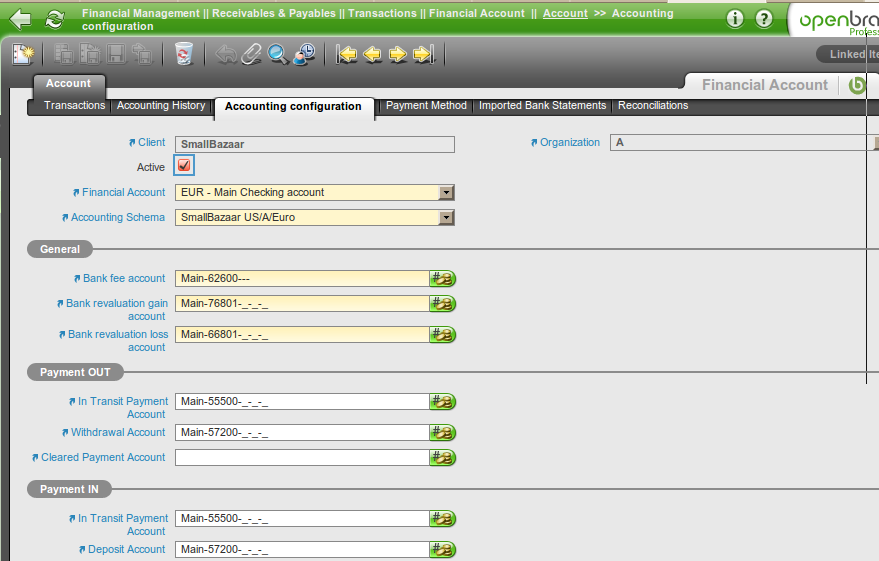879x561 pixels.
Task: Open the Imported Bank Statements tab
Action: 542,106
